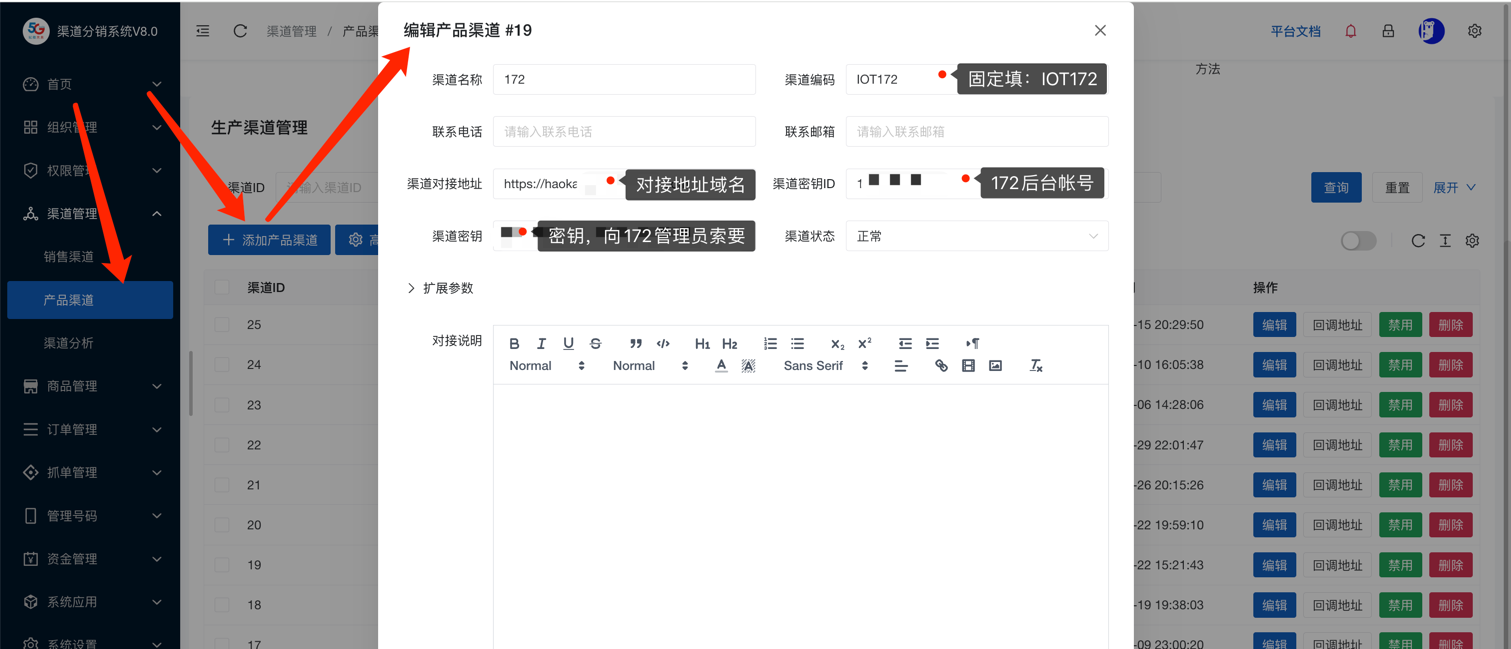Toggle italic text in 对接说明 editor
The image size is (1511, 649).
[x=541, y=343]
